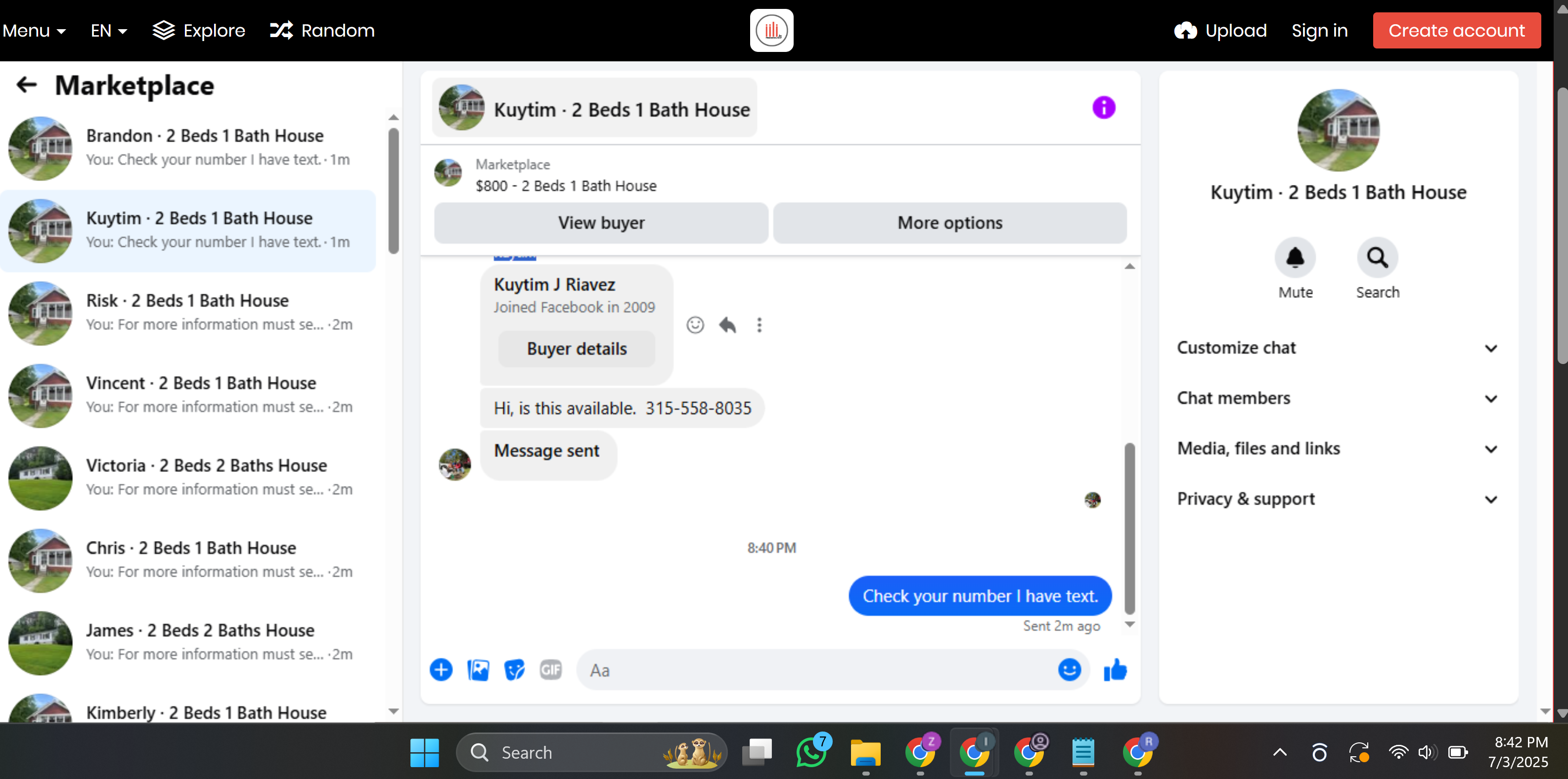Click the attach photo icon
1568x779 pixels.
pyautogui.click(x=478, y=670)
